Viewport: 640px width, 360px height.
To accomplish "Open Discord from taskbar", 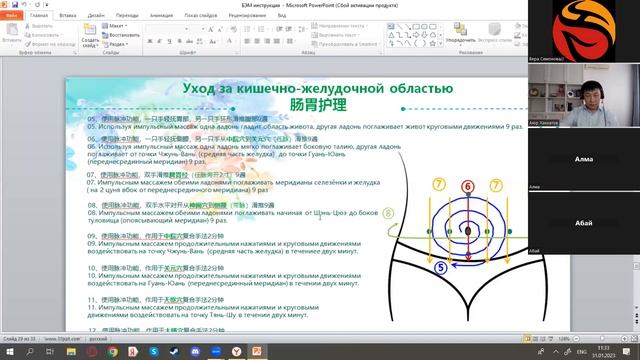I will (x=195, y=351).
